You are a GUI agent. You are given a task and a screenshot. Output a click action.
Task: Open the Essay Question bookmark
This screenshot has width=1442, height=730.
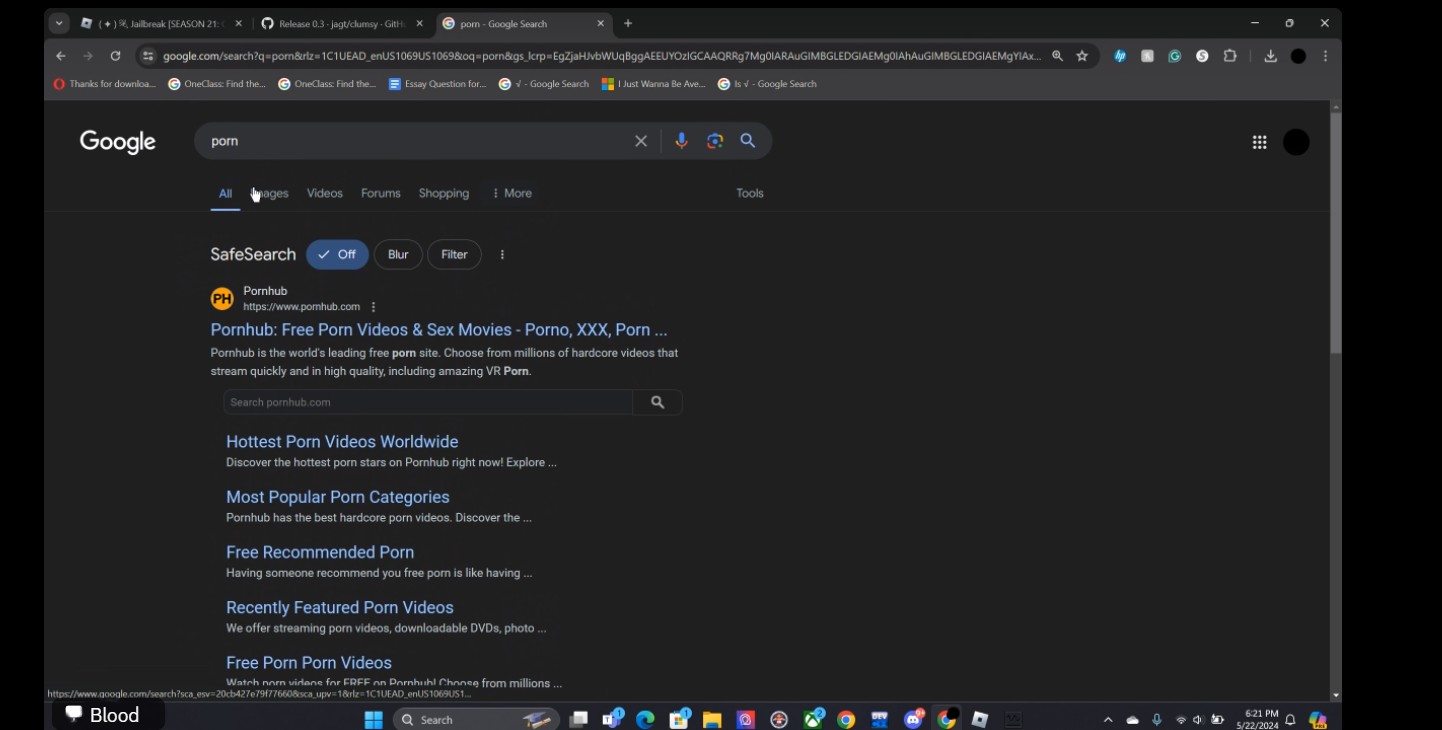click(437, 84)
